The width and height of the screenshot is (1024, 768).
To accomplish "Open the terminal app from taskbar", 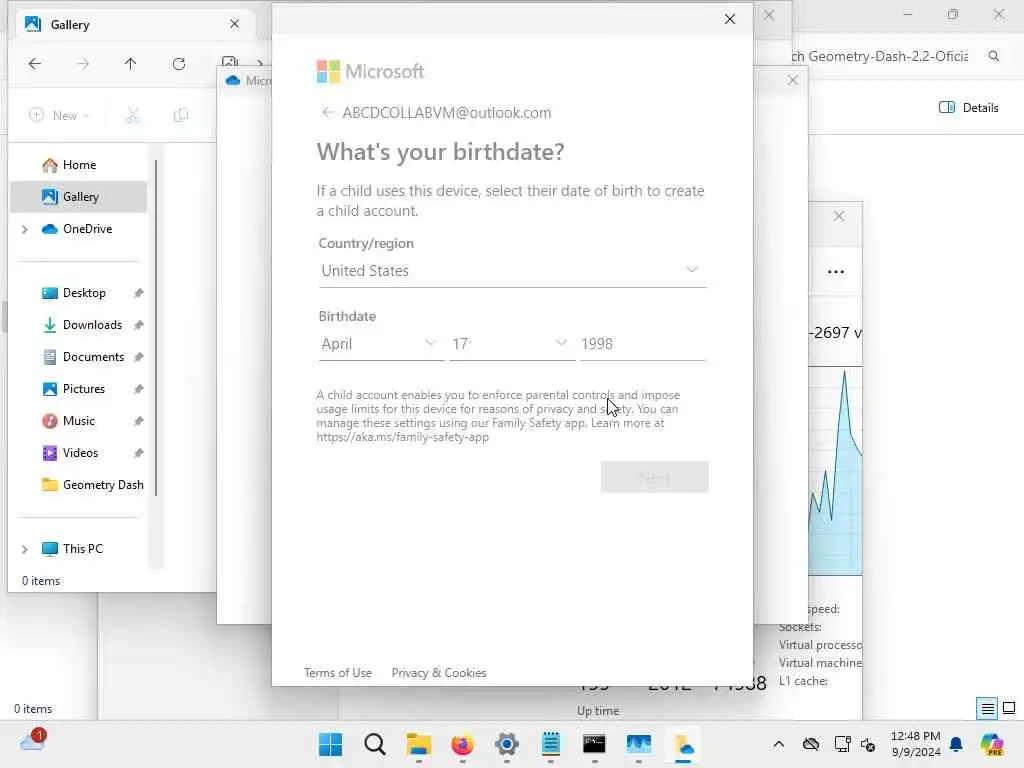I will point(594,744).
